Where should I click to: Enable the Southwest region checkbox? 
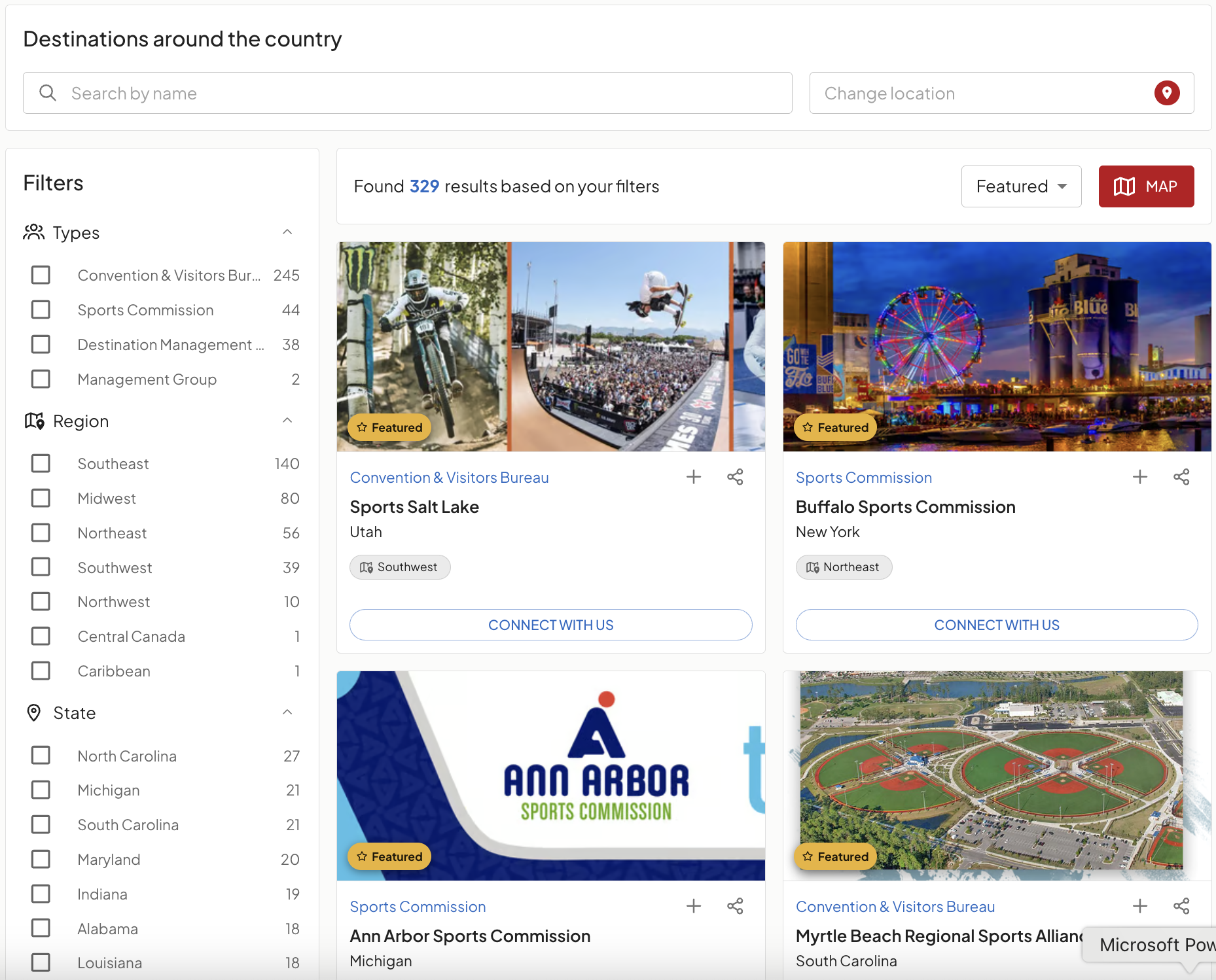(x=41, y=567)
